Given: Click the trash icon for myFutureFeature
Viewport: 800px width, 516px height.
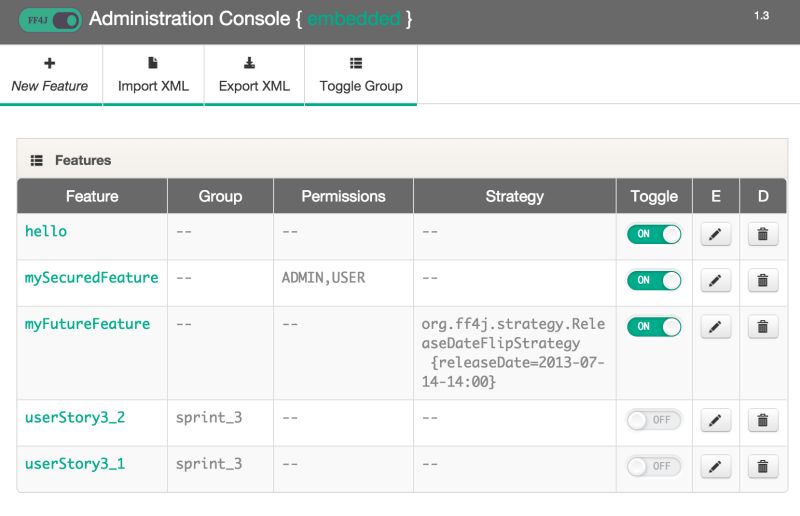Looking at the screenshot, I should (x=763, y=327).
